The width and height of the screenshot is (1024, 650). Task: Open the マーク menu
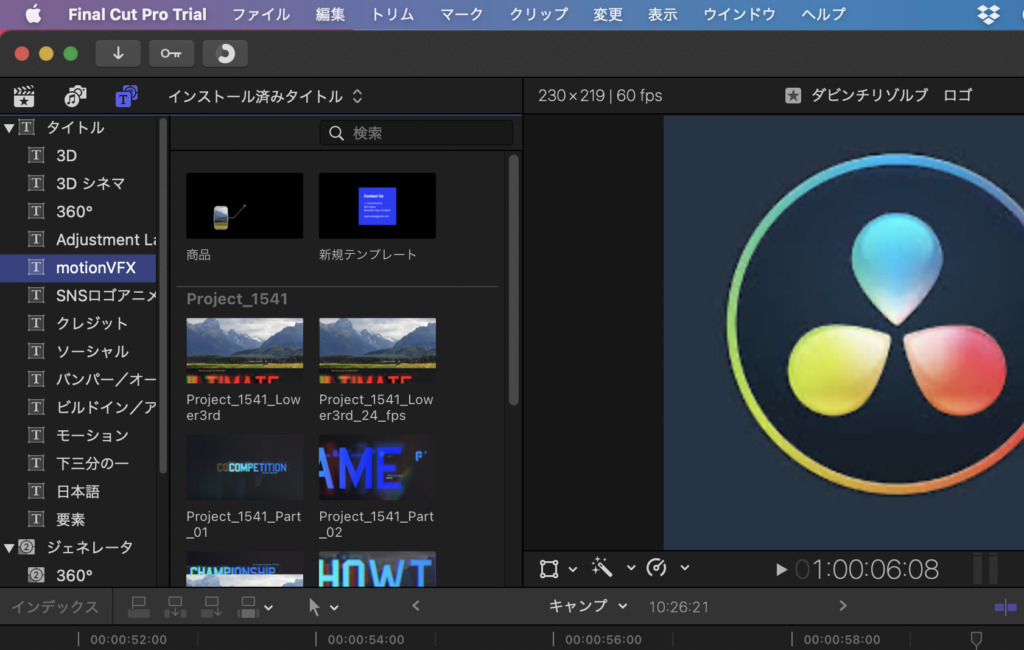pyautogui.click(x=461, y=14)
